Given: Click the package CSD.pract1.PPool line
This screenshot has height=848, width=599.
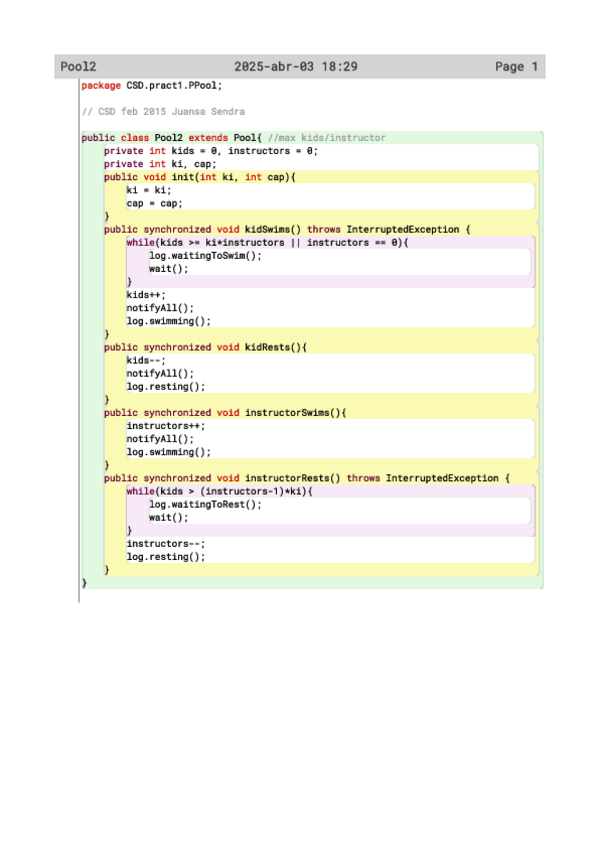Looking at the screenshot, I should pos(152,85).
